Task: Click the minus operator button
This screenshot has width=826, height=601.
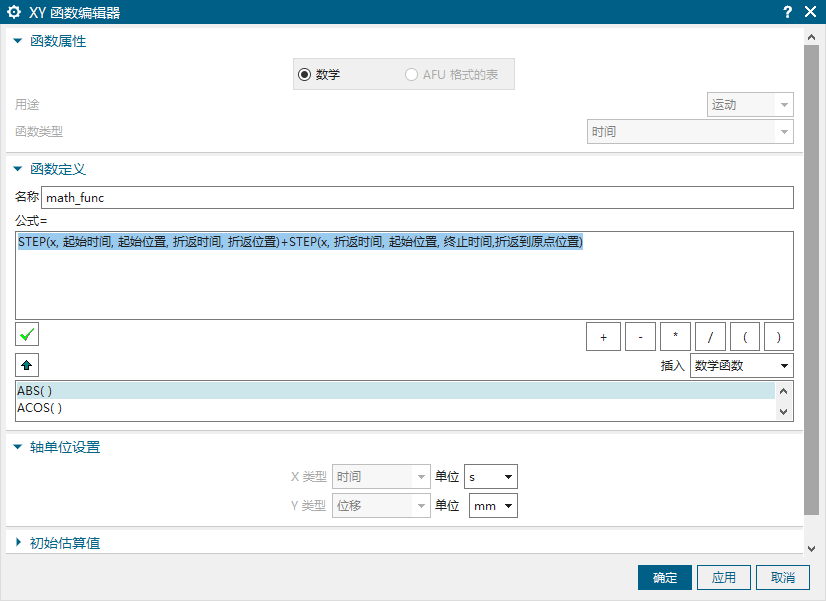Action: coord(639,337)
